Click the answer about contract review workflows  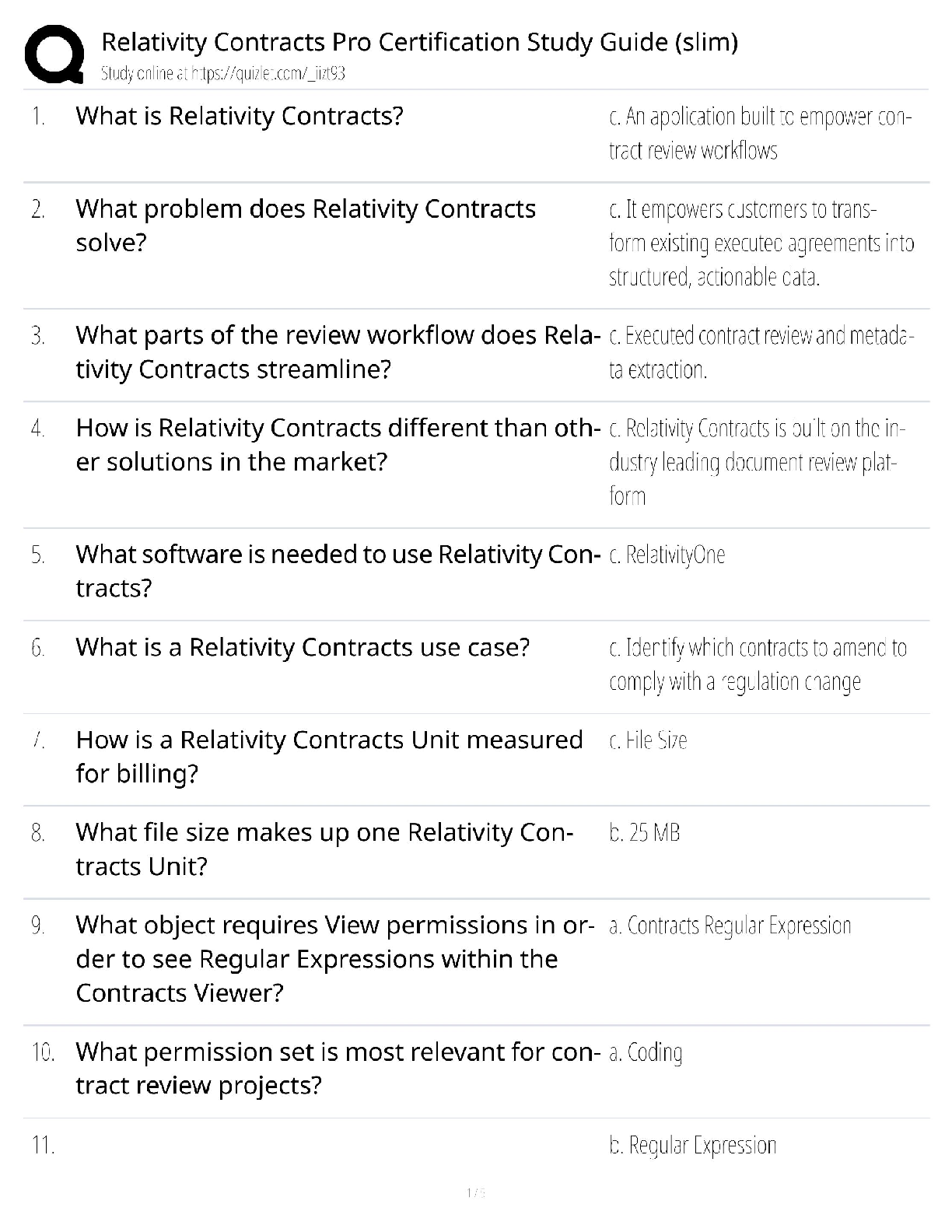(760, 133)
